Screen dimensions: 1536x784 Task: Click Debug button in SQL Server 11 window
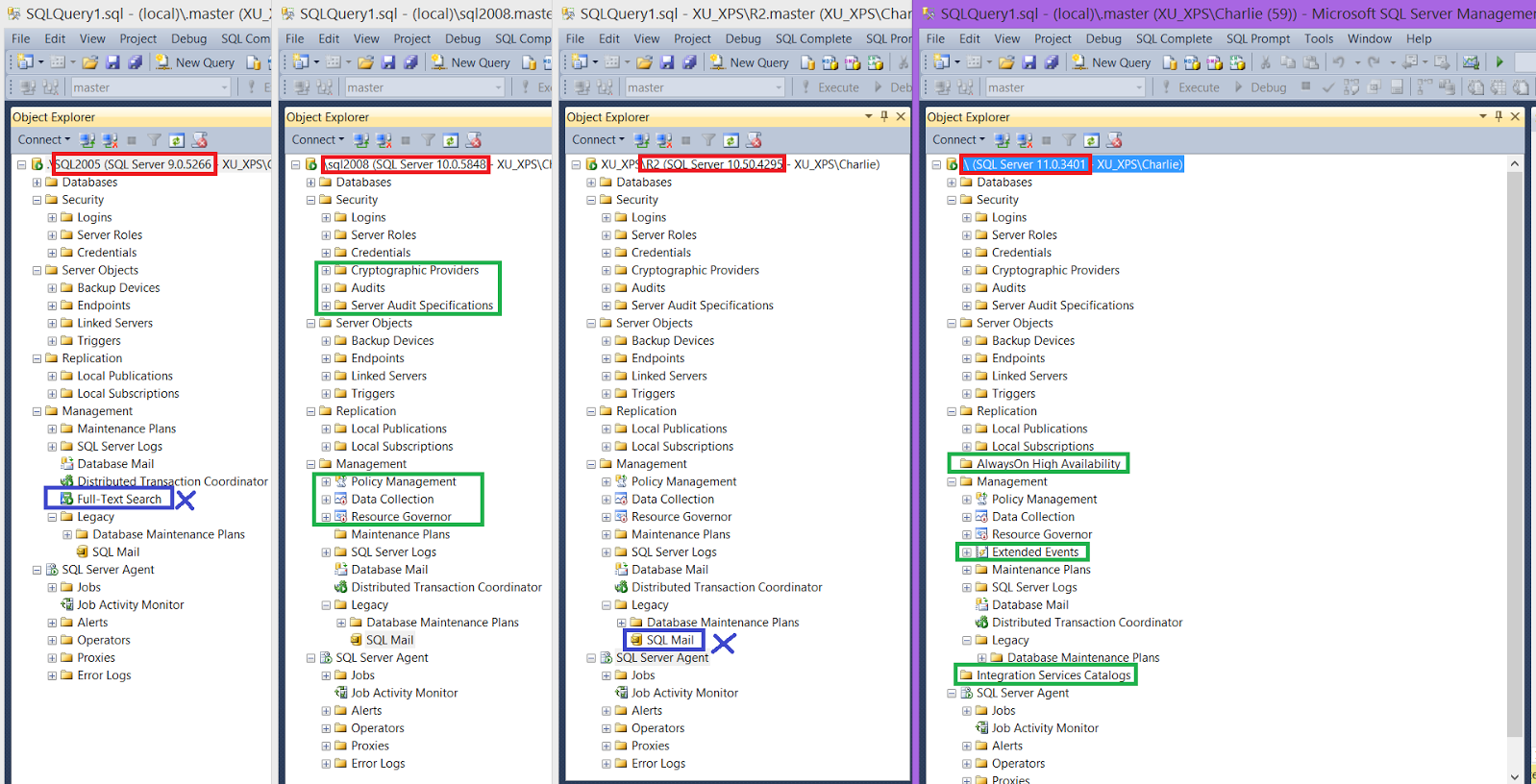pos(1259,87)
